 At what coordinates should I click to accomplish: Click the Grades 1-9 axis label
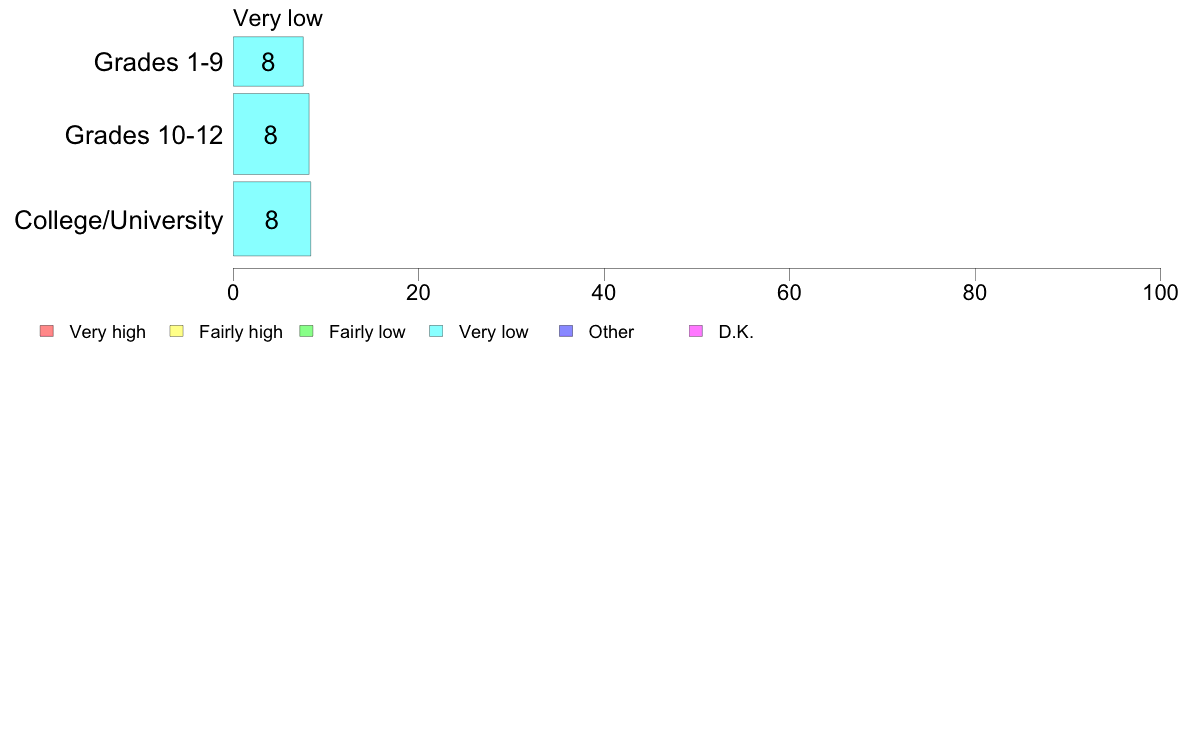(158, 62)
